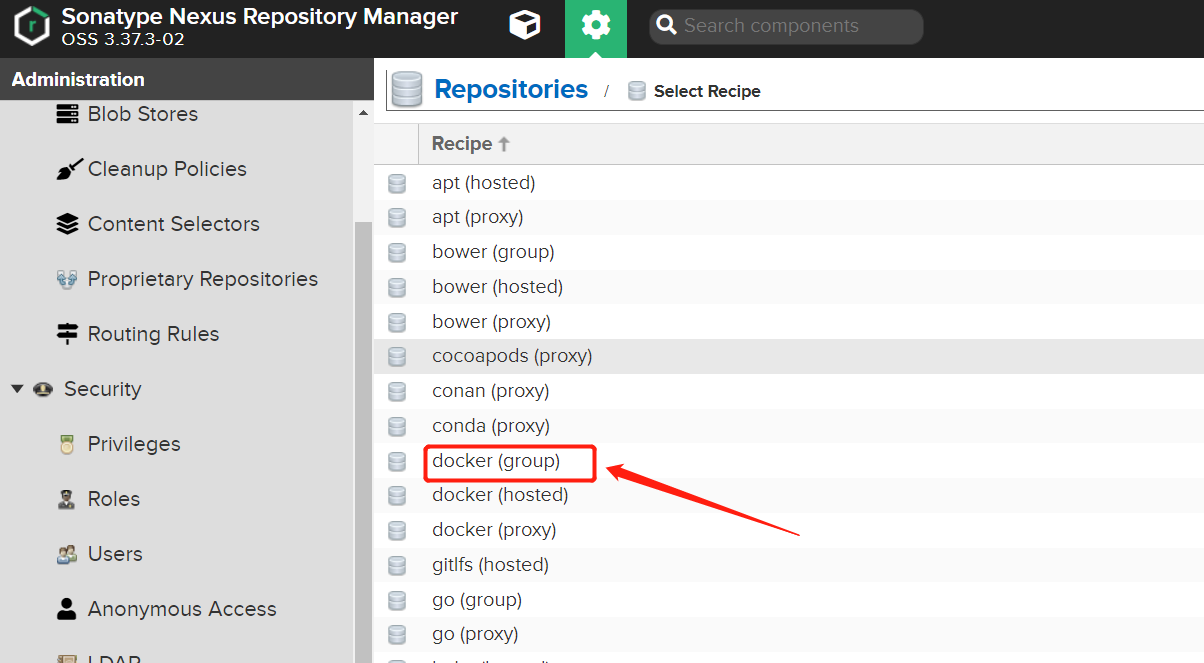1204x663 pixels.
Task: Click database icon beside apt (proxy)
Action: (397, 217)
